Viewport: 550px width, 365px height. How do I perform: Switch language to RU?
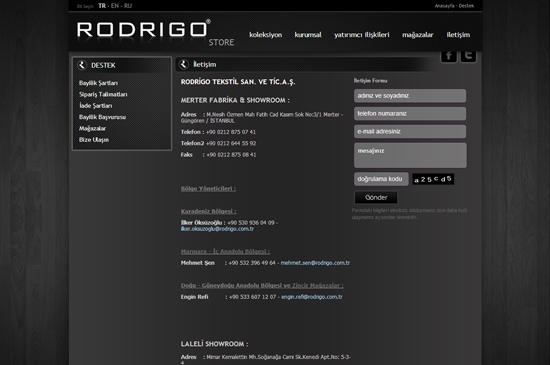[x=128, y=6]
